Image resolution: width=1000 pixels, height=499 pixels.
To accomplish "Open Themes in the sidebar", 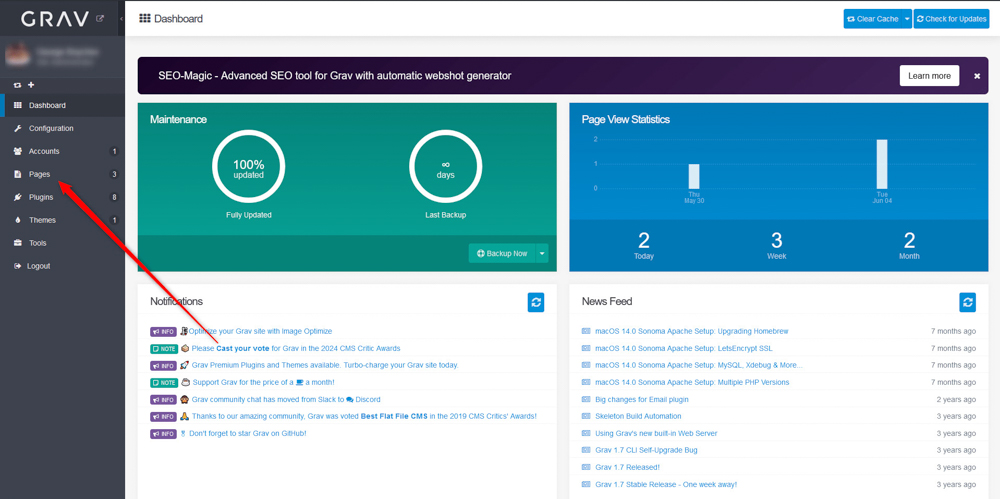I will pyautogui.click(x=62, y=220).
